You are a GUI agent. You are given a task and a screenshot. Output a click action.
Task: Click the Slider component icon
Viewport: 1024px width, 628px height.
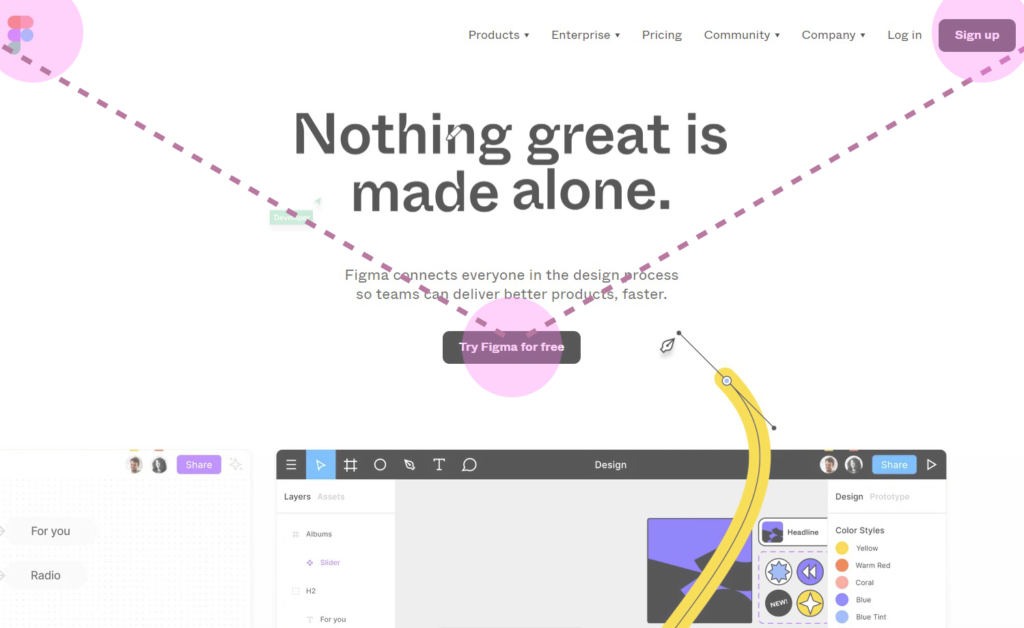(x=310, y=563)
